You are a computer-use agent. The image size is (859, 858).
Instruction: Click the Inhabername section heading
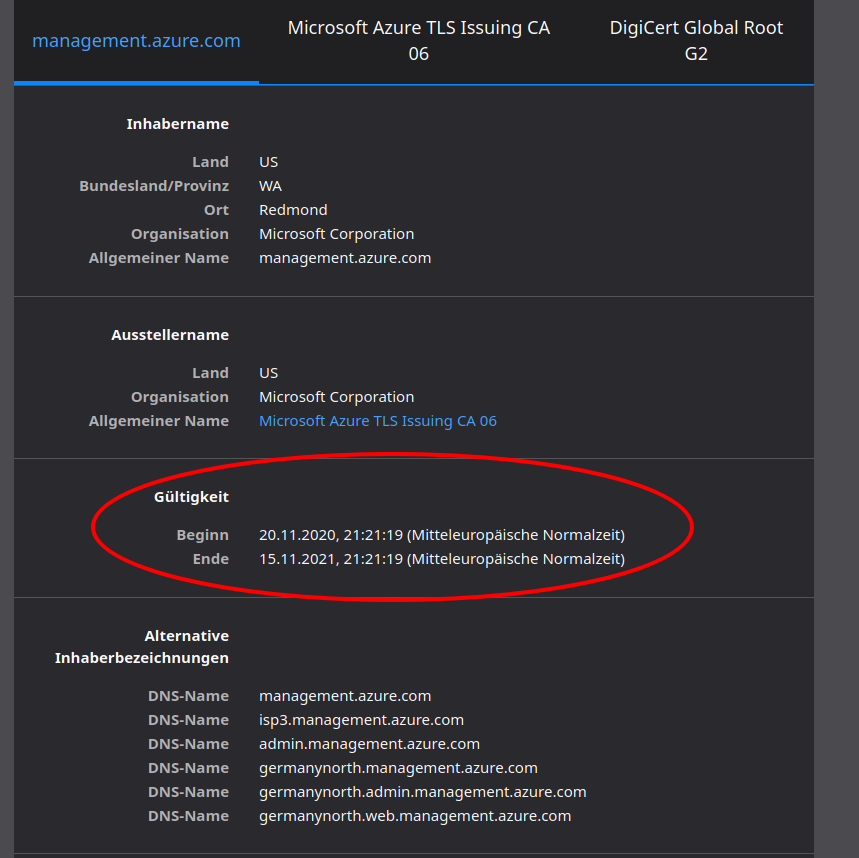[177, 124]
